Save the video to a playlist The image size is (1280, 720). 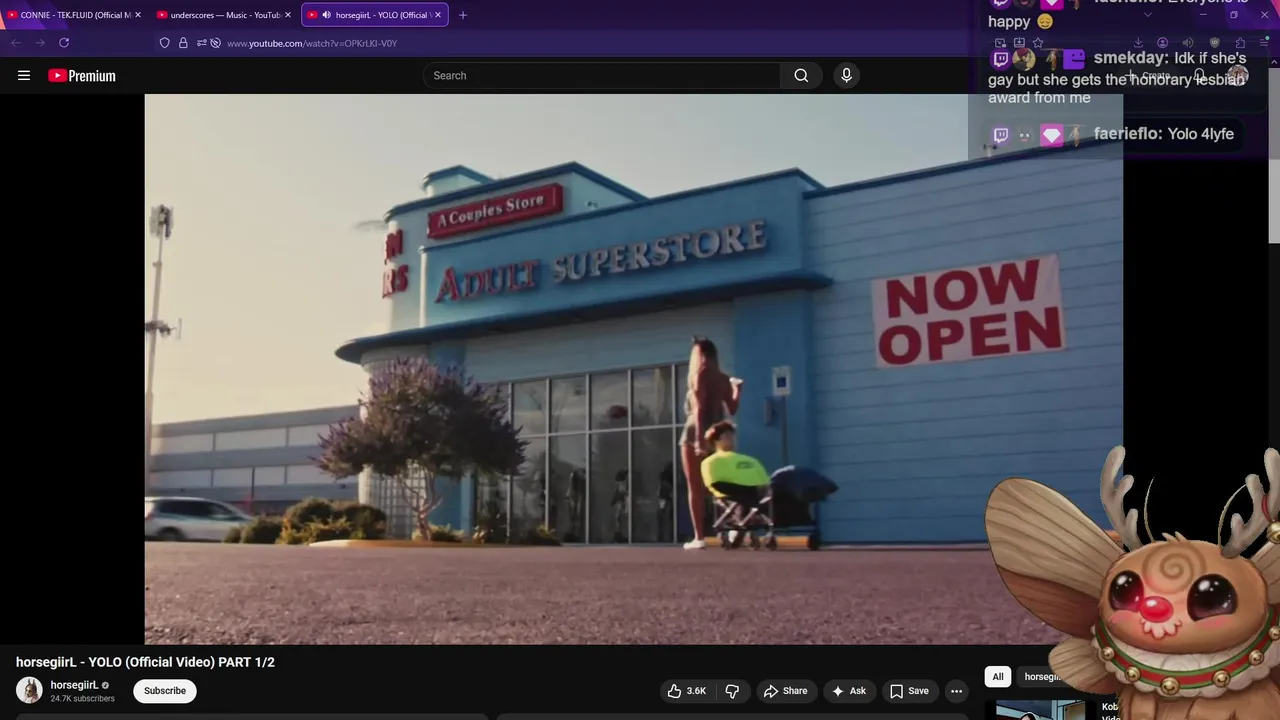click(x=910, y=691)
